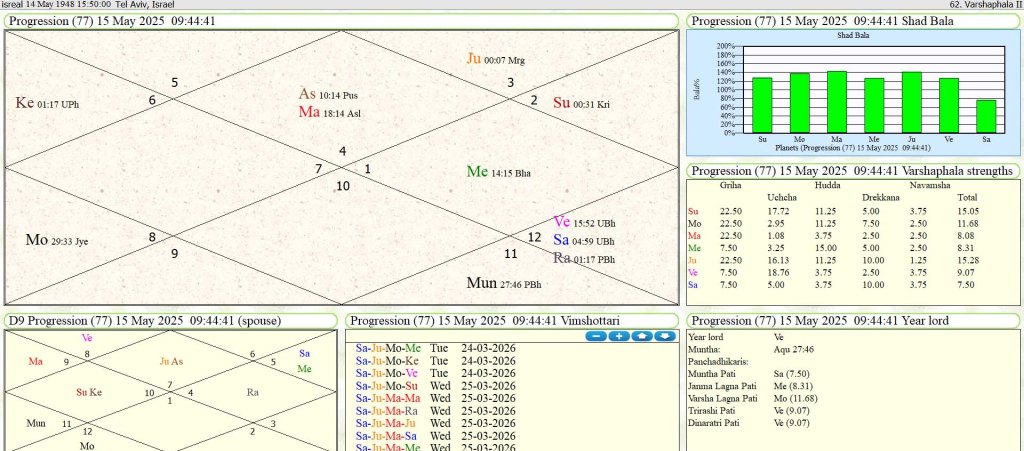Click the Varshaphala strengths panel title
Screen dimensions: 1024x451
850,171
